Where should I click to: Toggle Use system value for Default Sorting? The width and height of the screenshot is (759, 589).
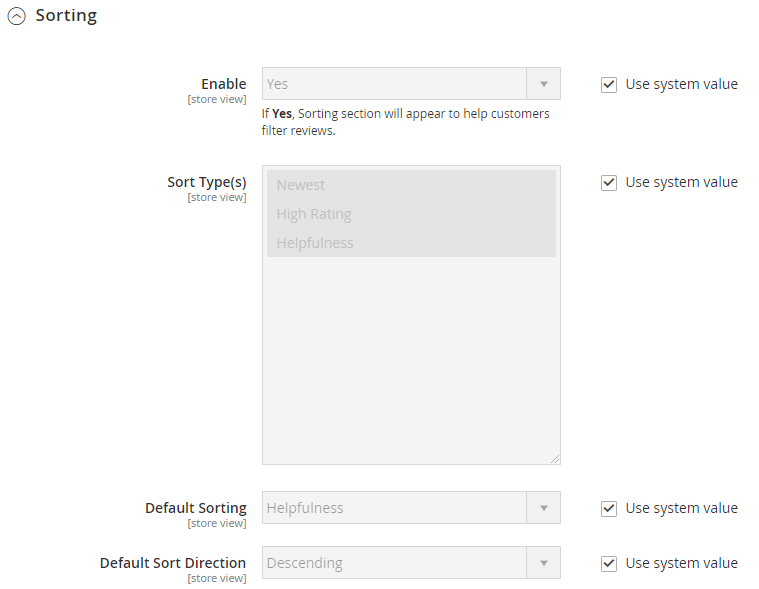(609, 509)
